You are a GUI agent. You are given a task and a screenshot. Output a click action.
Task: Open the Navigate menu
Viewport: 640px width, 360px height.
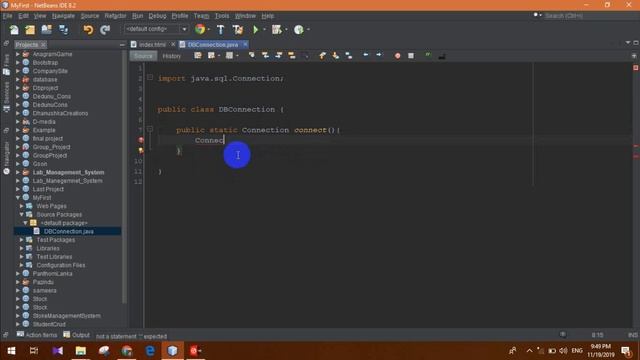[x=63, y=16]
